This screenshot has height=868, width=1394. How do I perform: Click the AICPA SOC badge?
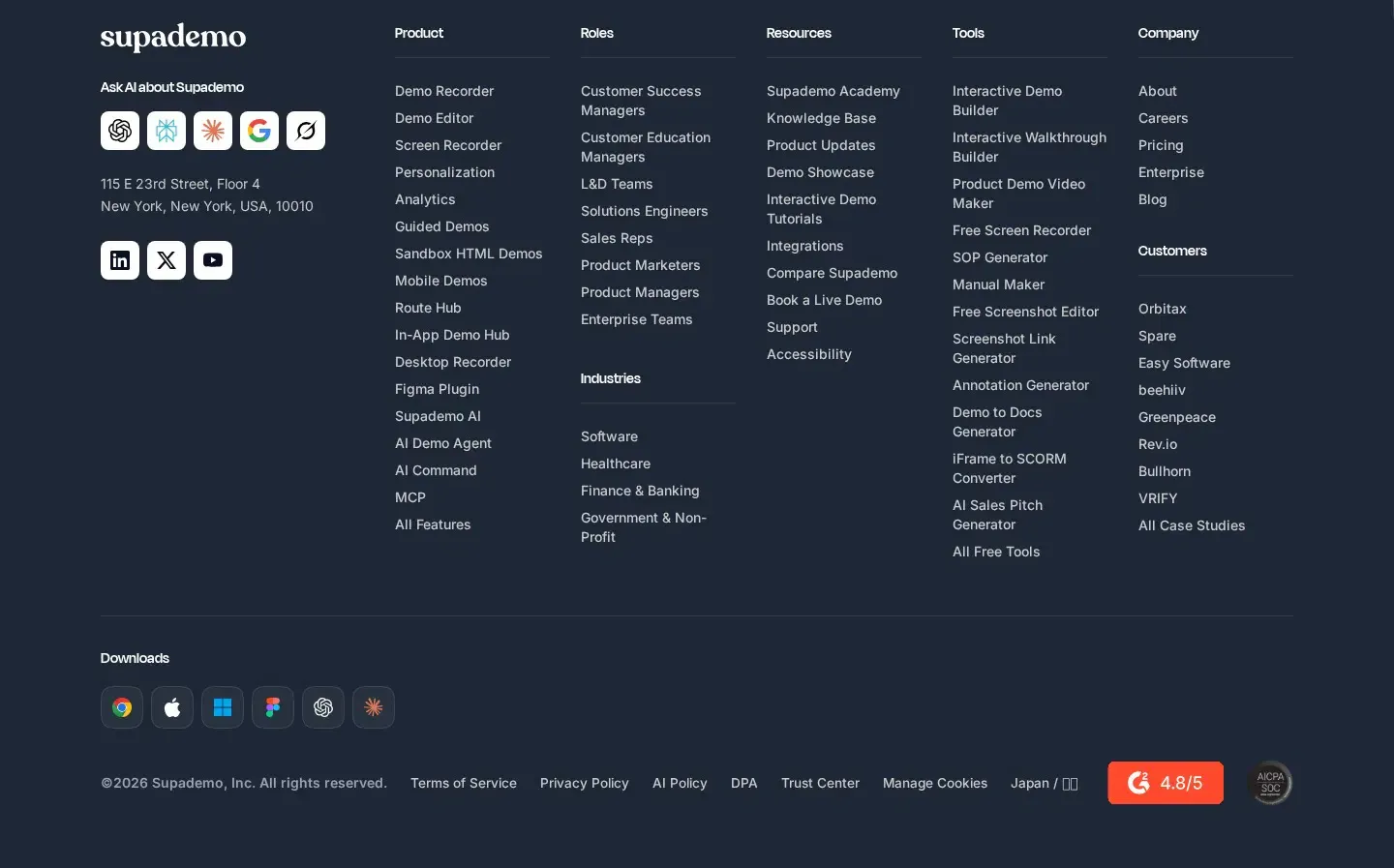coord(1270,783)
